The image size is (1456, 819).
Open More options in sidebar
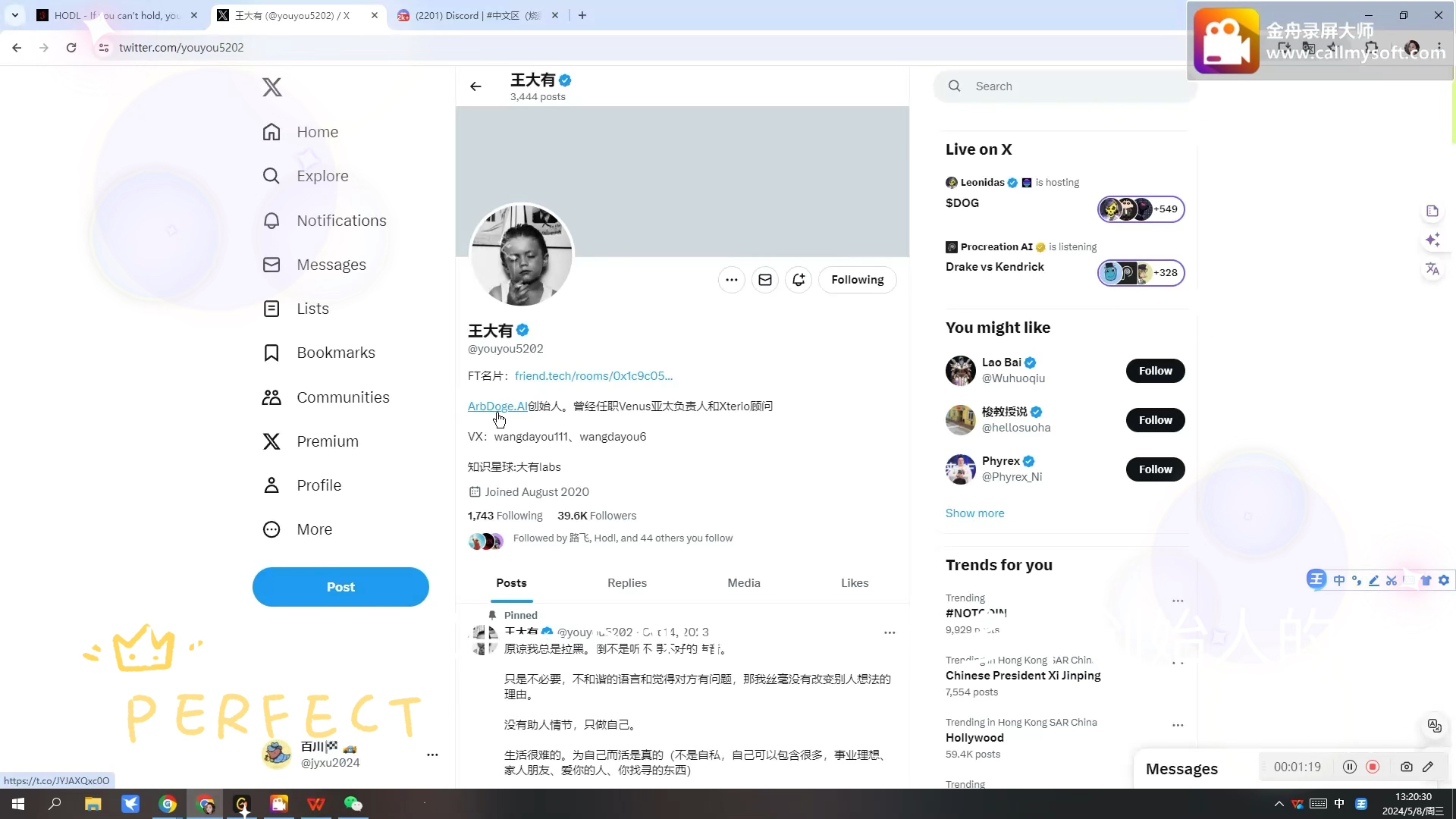click(x=297, y=529)
